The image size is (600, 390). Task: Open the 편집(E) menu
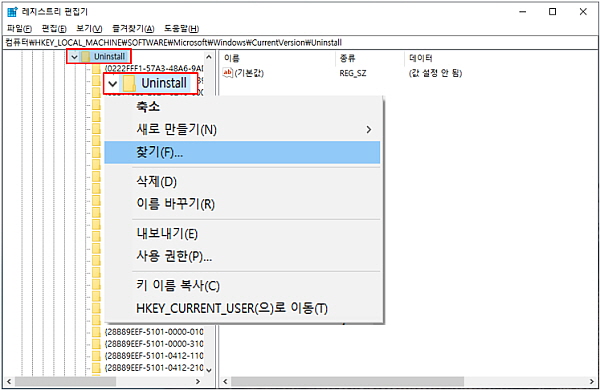pos(54,29)
